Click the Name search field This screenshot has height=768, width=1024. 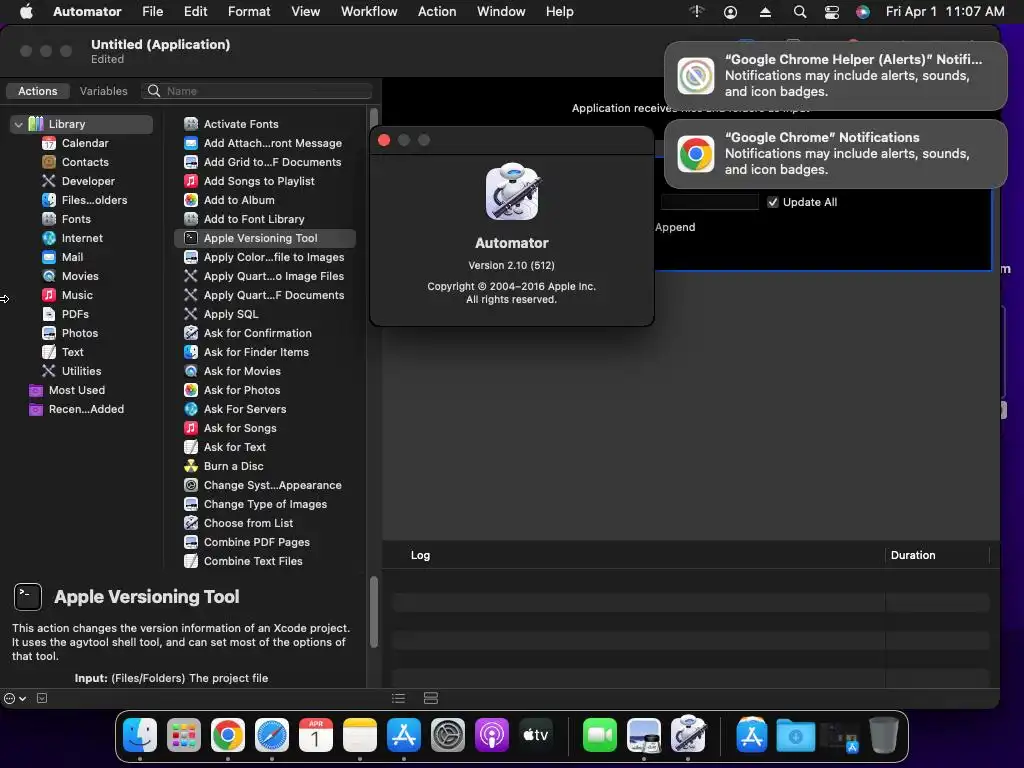pyautogui.click(x=257, y=91)
